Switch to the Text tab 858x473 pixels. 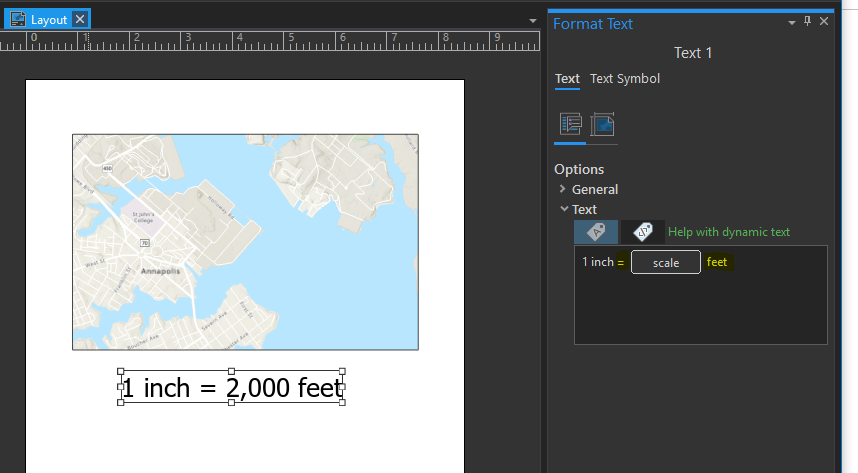567,79
